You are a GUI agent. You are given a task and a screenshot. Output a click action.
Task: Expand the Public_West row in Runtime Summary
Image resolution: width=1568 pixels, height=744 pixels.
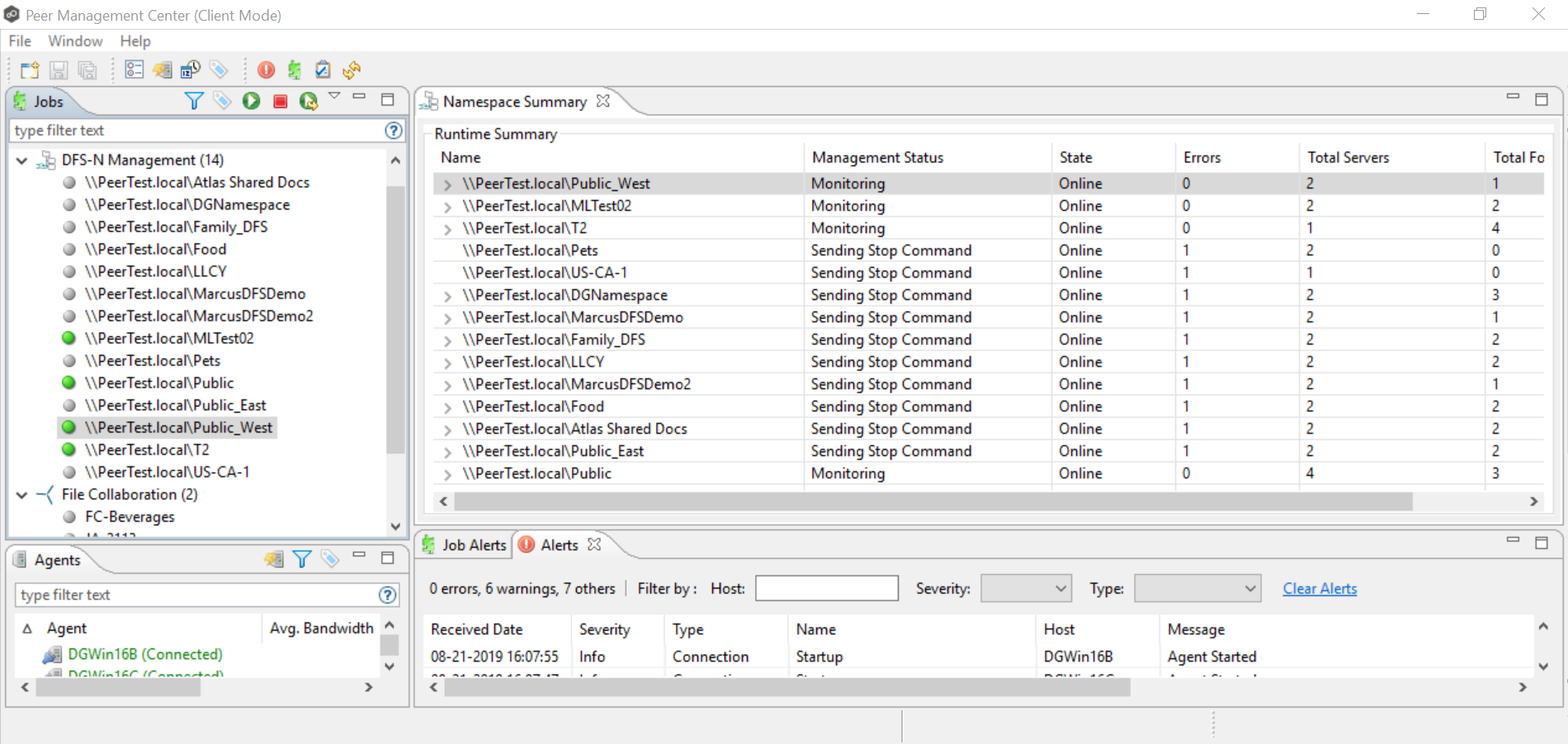(x=448, y=184)
